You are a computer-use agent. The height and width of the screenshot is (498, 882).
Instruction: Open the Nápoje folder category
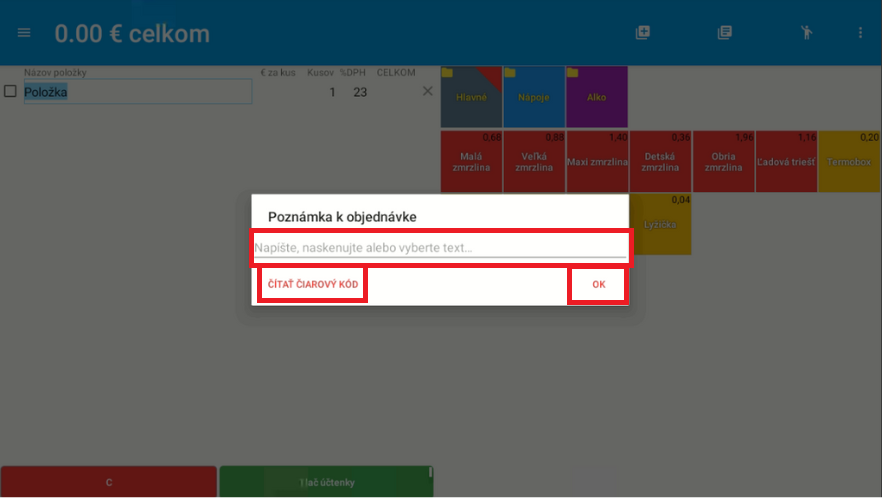[534, 97]
